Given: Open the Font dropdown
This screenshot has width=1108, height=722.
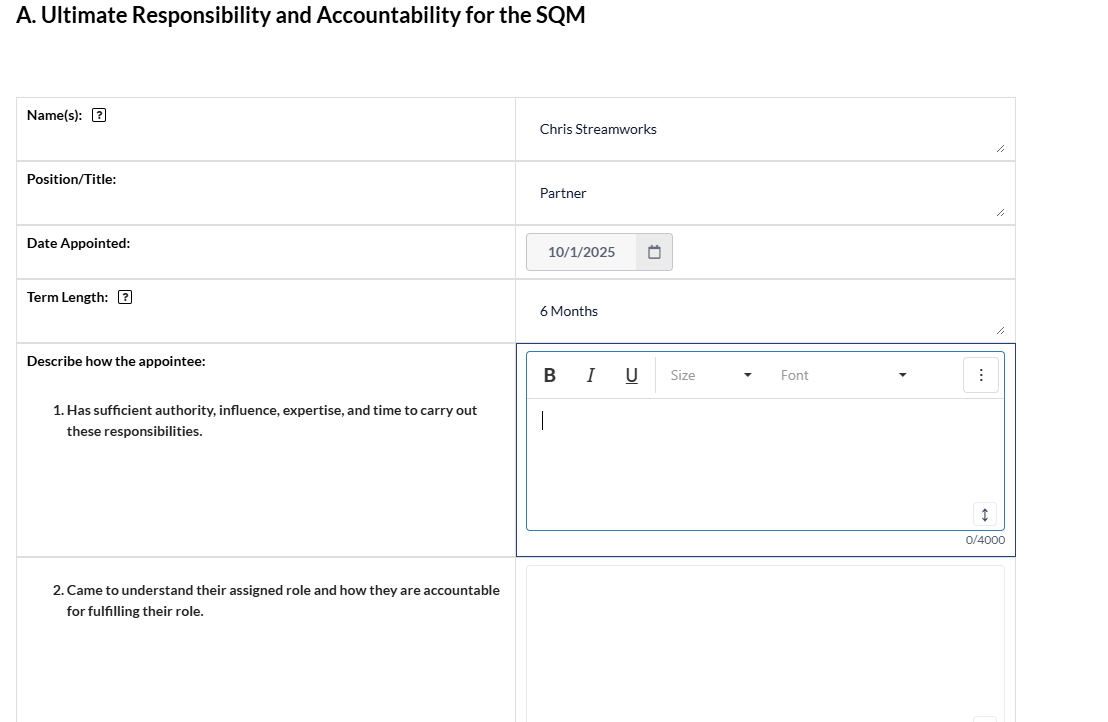Looking at the screenshot, I should (x=843, y=375).
